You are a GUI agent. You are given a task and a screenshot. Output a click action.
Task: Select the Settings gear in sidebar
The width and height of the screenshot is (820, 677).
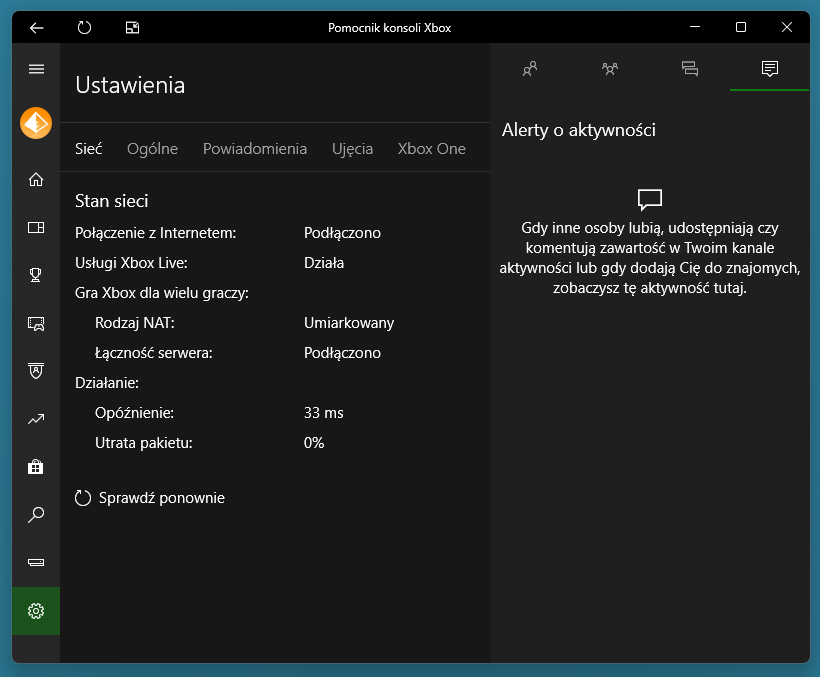click(x=36, y=611)
